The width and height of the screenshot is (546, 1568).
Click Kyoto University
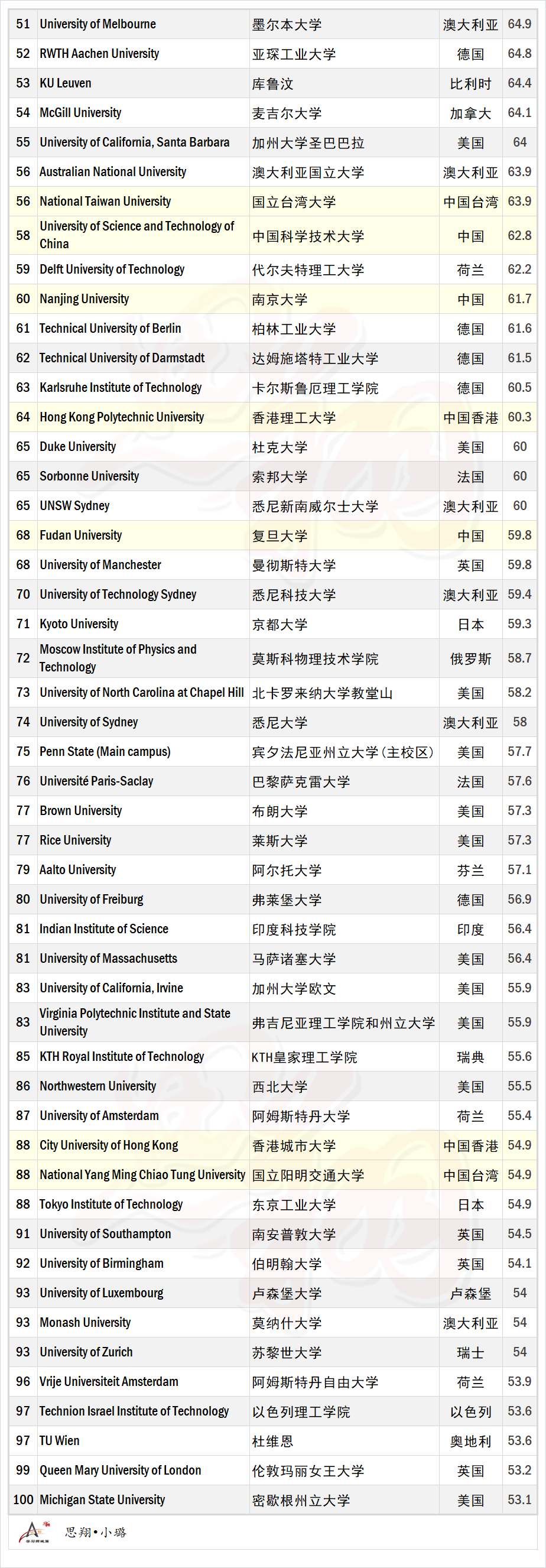coord(79,624)
